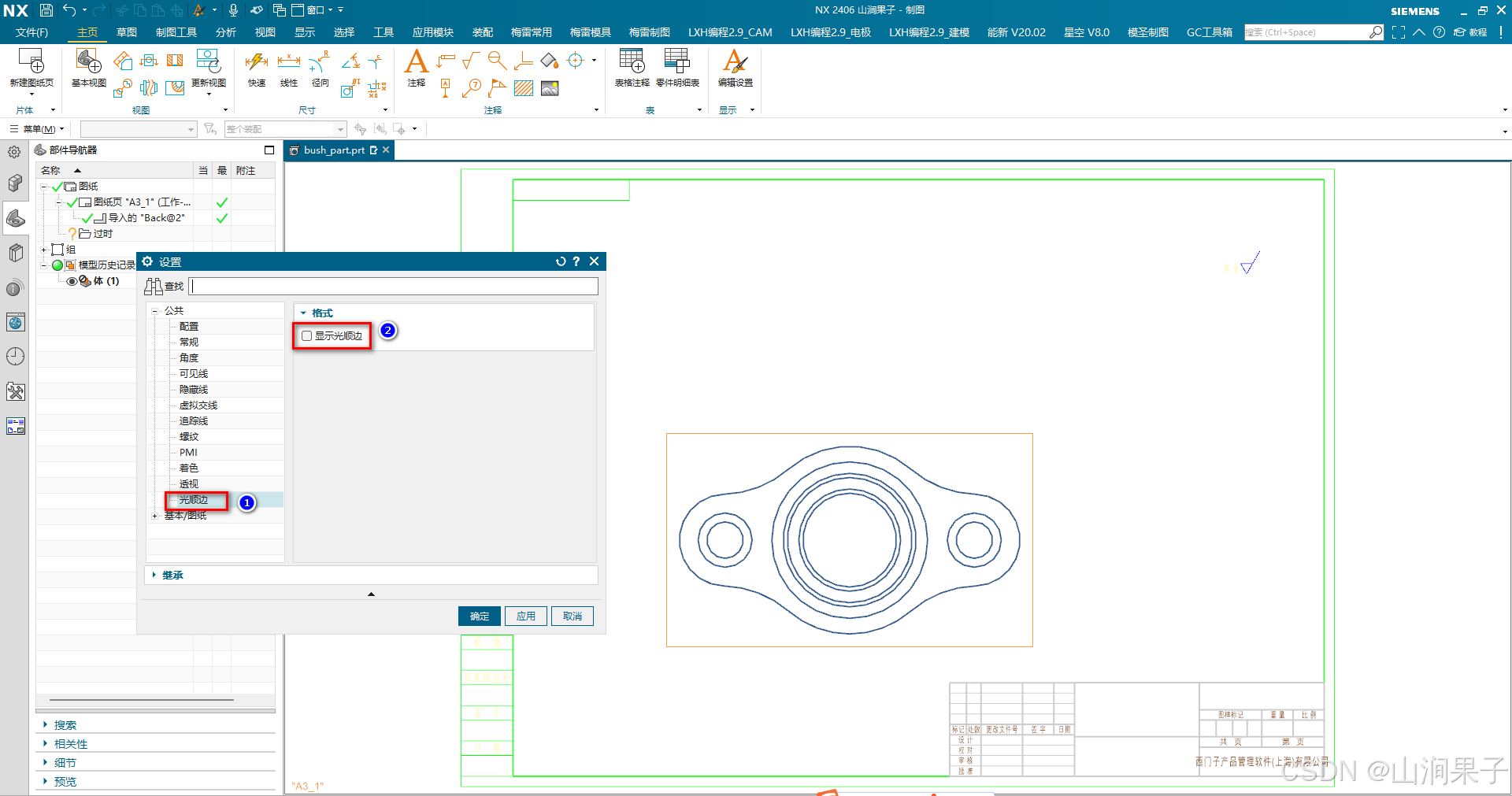Screen dimensions: 1512x796
Task: Click the microphone voice command icon
Action: 233,10
